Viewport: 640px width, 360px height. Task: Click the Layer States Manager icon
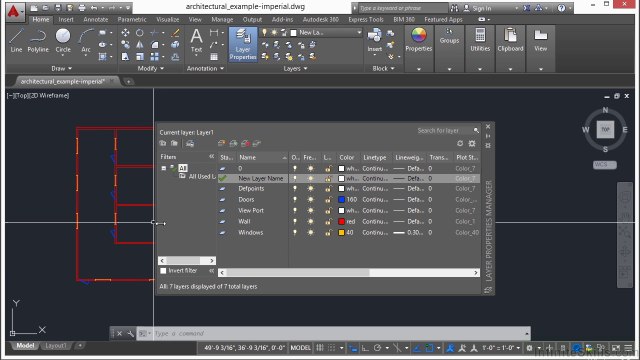tap(190, 143)
